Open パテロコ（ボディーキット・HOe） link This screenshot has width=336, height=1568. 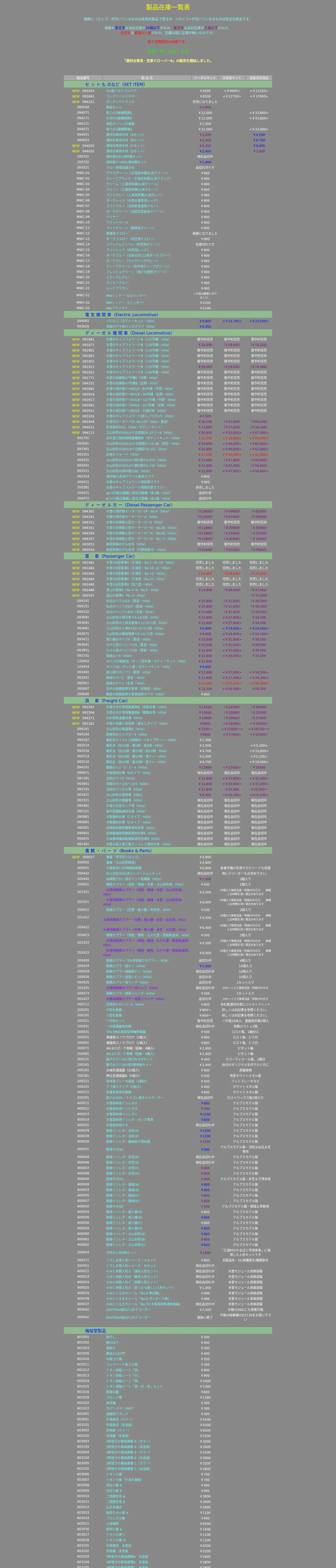pos(131,321)
